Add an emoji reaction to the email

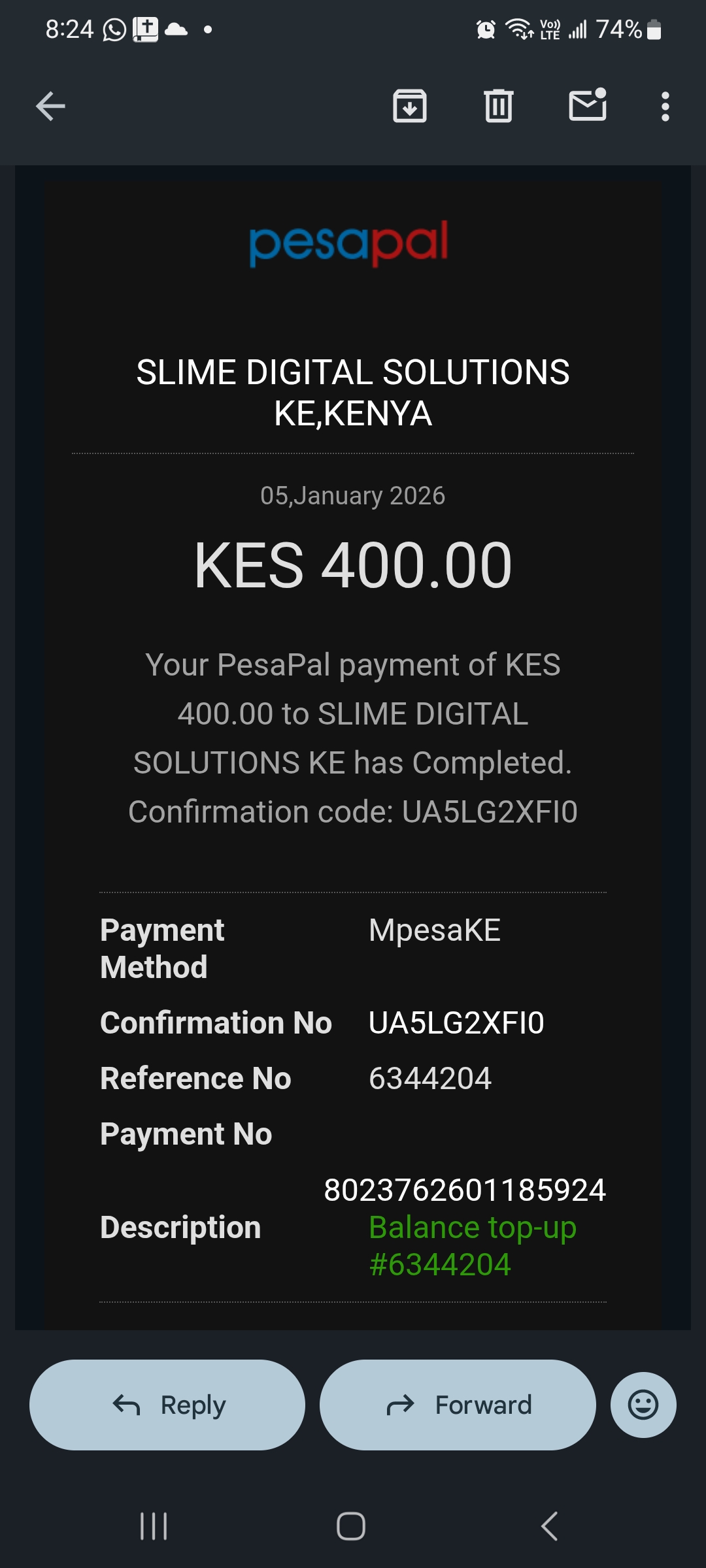pos(643,1405)
